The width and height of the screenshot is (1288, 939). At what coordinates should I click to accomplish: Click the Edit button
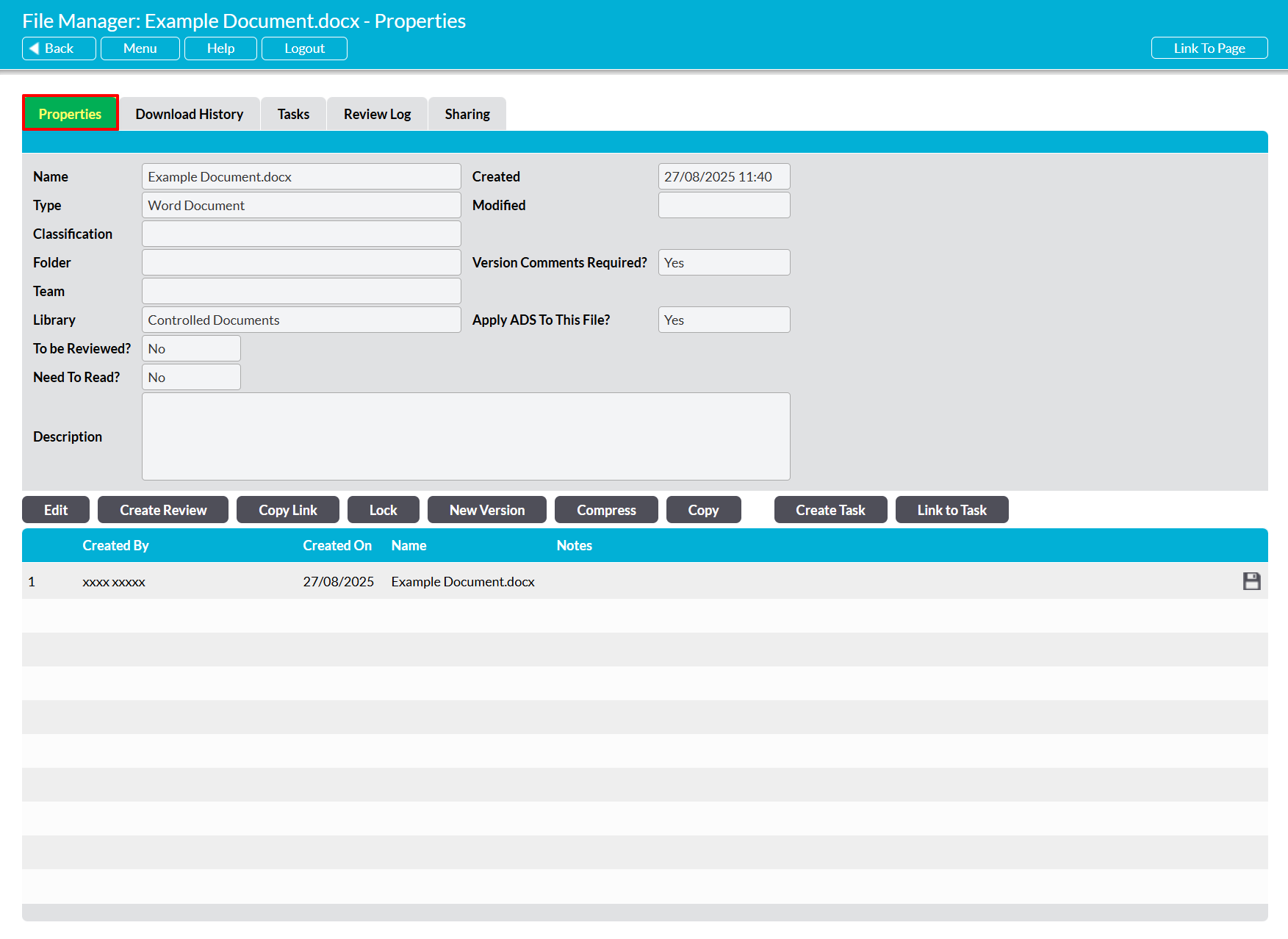56,510
